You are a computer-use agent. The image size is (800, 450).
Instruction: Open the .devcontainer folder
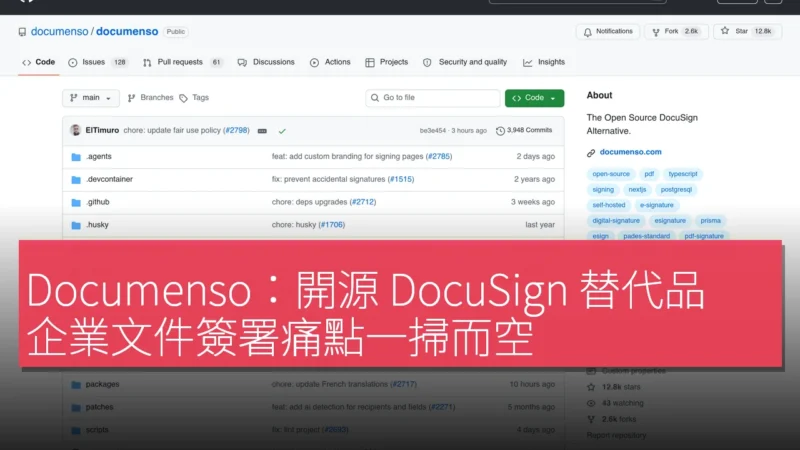[109, 180]
